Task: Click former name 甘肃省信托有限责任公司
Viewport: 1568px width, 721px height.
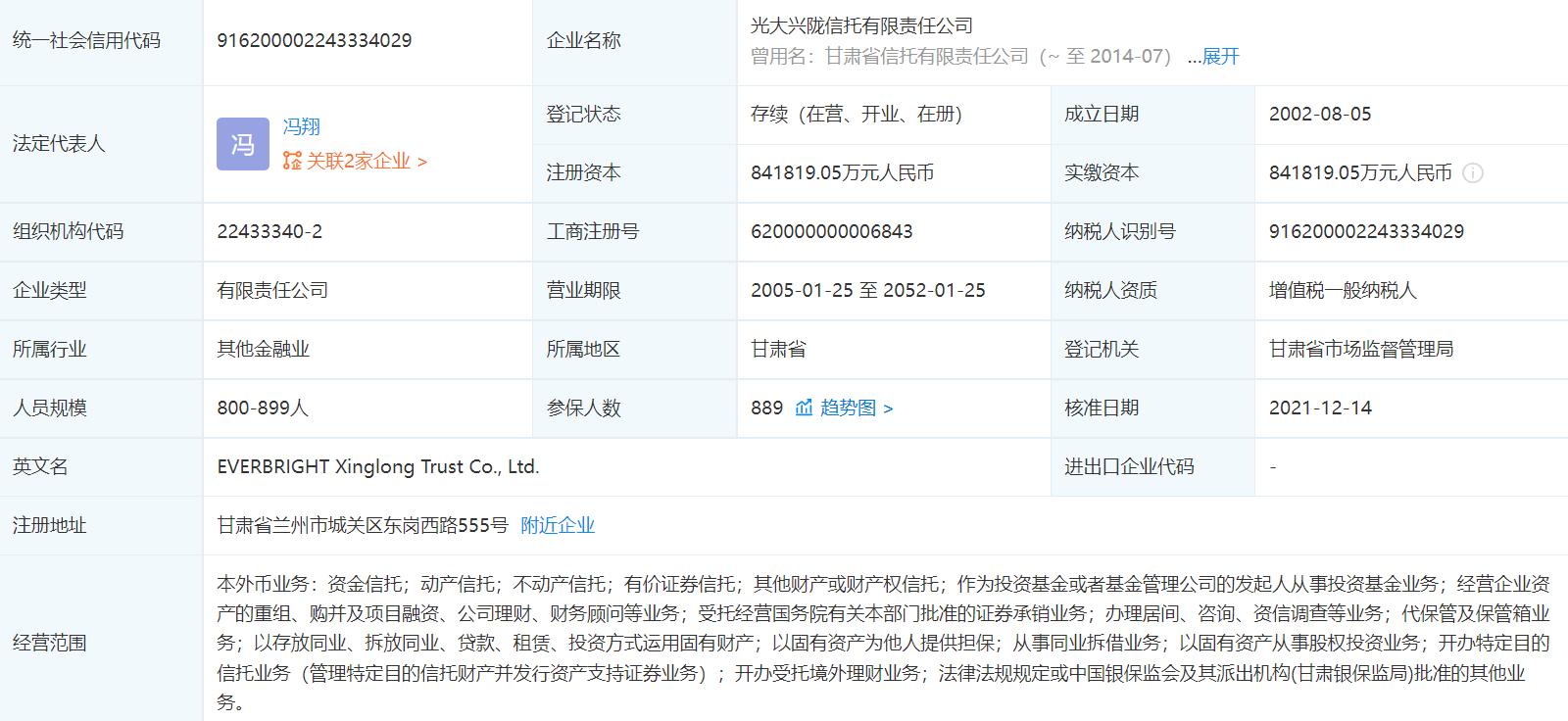Action: [x=926, y=57]
